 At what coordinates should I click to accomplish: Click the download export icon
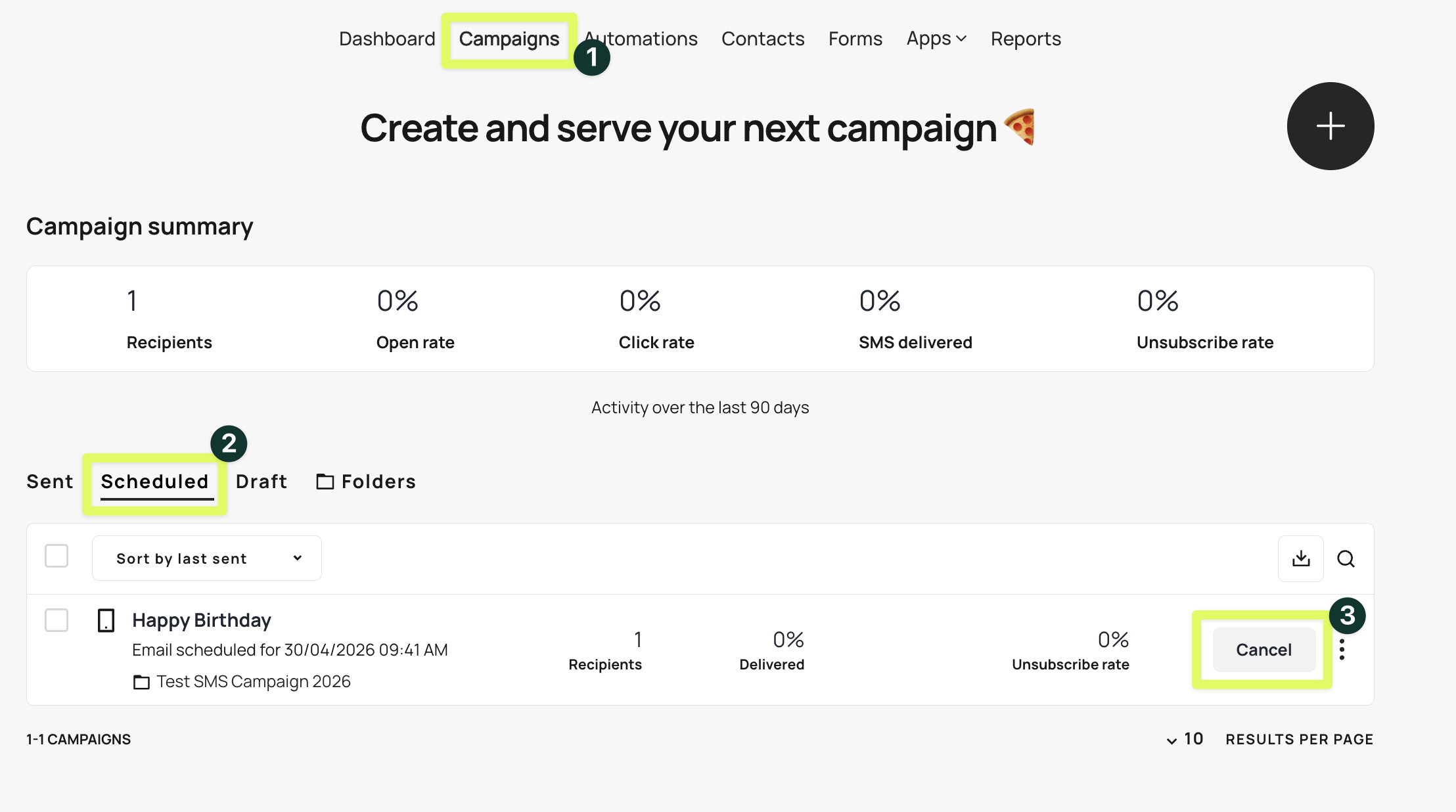coord(1300,558)
